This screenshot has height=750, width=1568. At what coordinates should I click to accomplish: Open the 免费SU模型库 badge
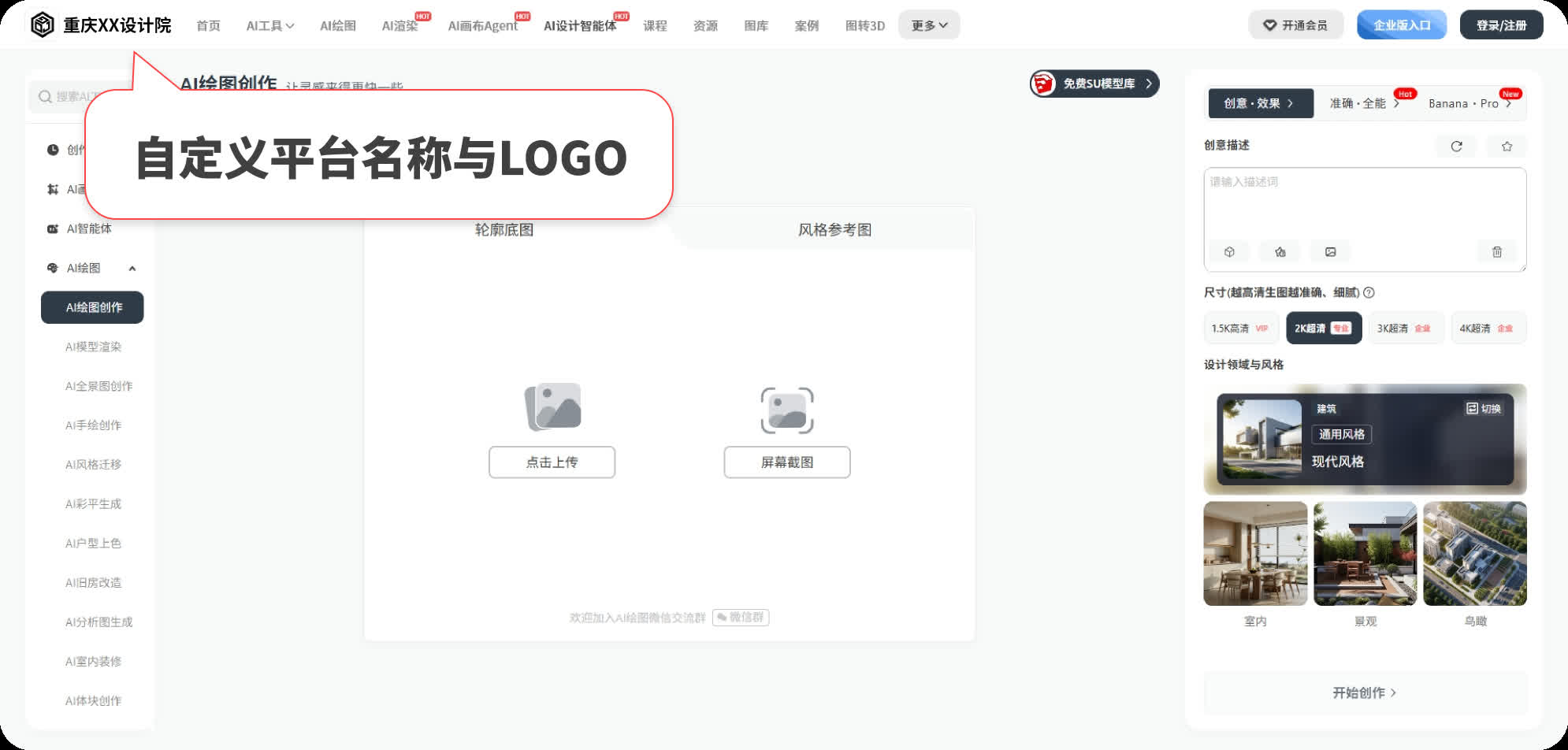coord(1094,84)
